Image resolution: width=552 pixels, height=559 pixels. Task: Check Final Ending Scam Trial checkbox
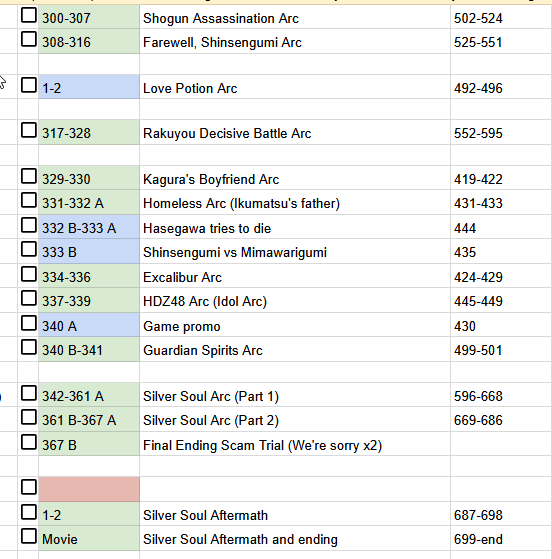click(x=29, y=442)
